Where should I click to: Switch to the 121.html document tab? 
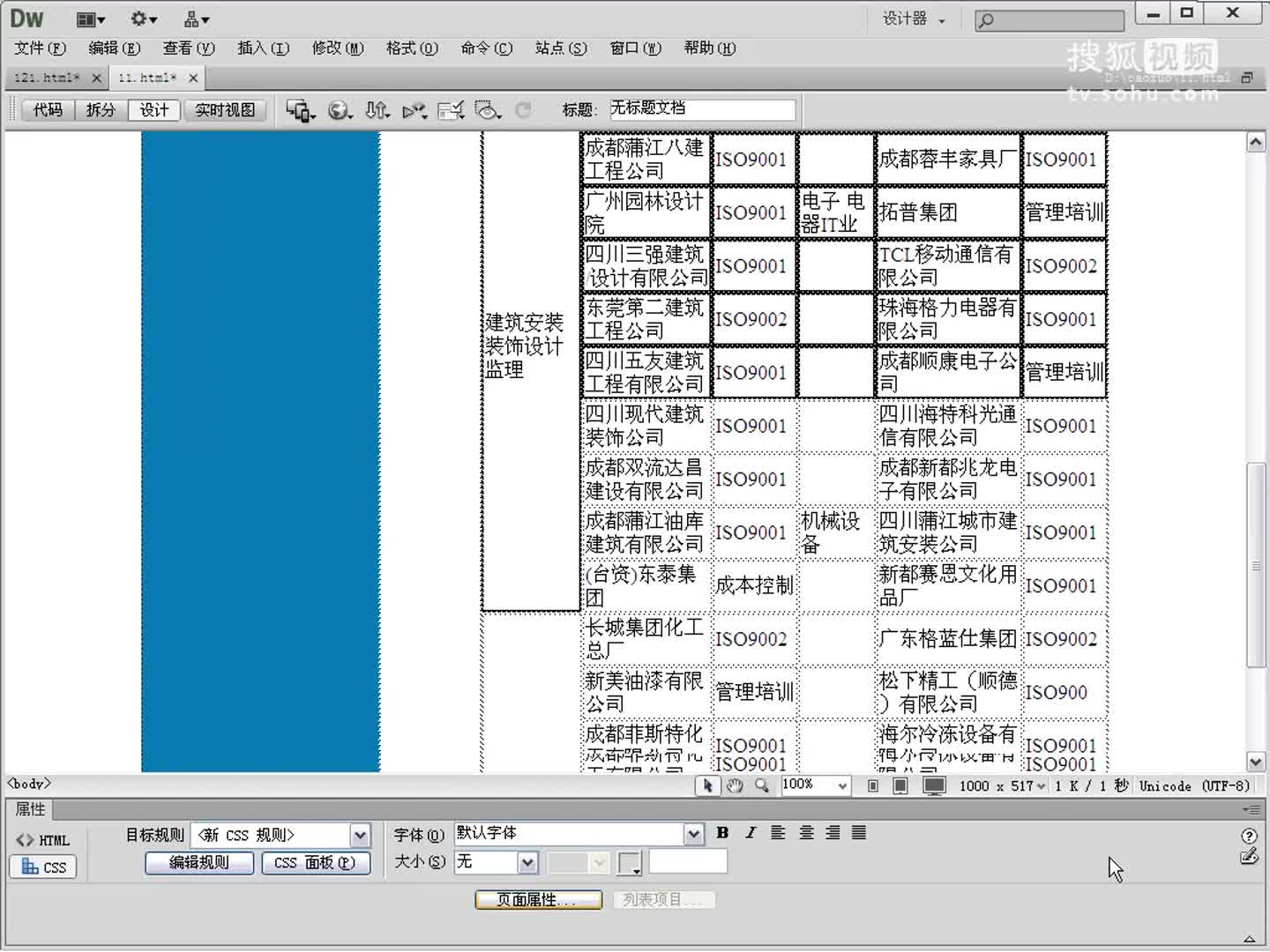point(47,78)
